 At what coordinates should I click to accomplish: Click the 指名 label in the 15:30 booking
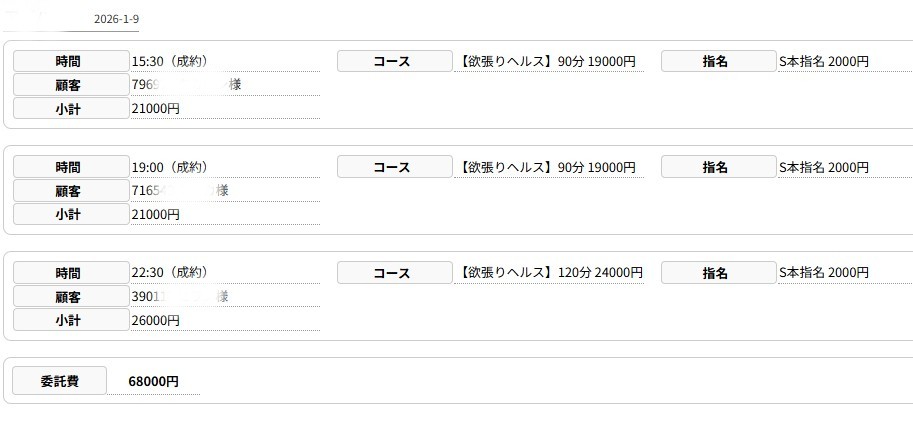(717, 62)
